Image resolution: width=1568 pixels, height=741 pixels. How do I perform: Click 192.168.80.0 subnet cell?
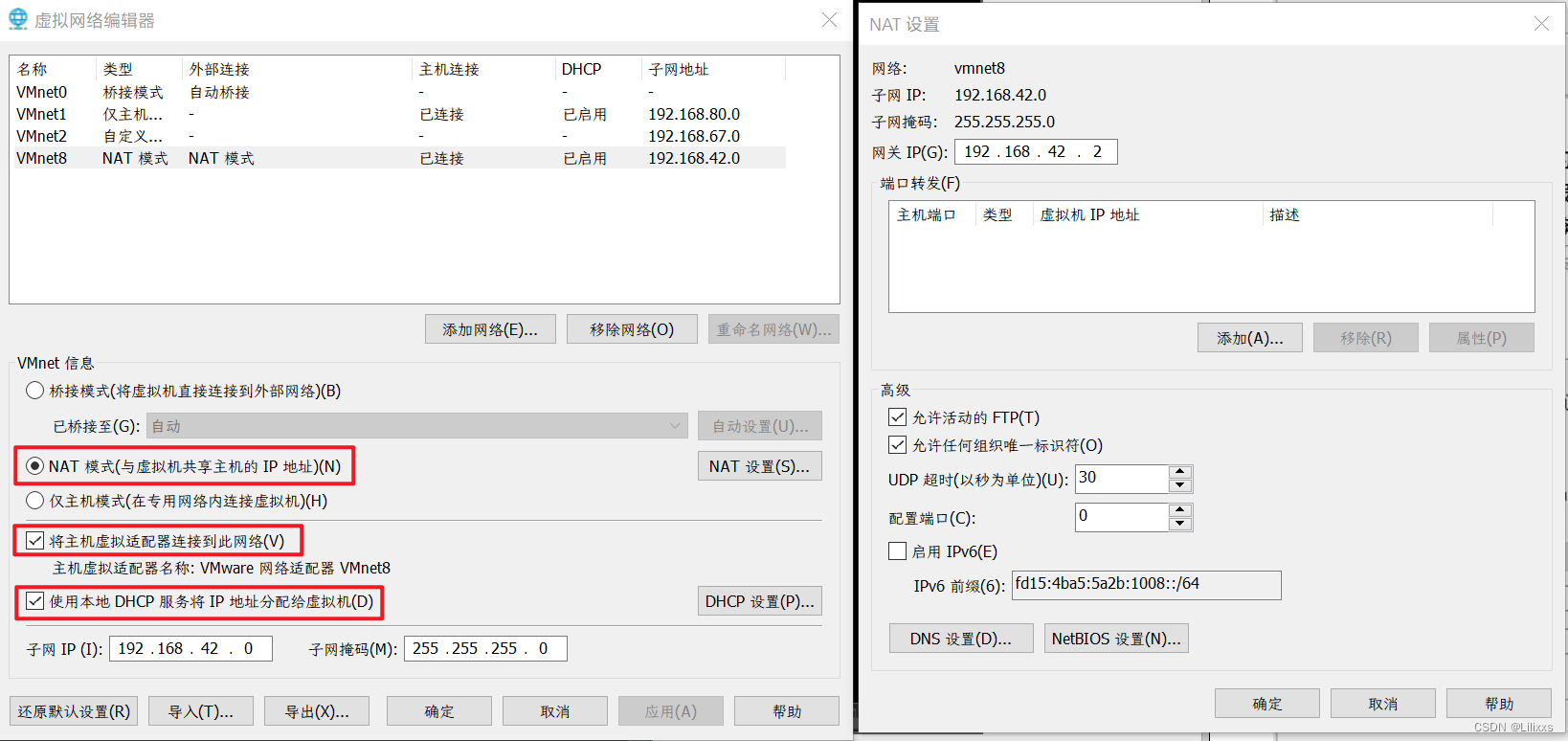[694, 114]
